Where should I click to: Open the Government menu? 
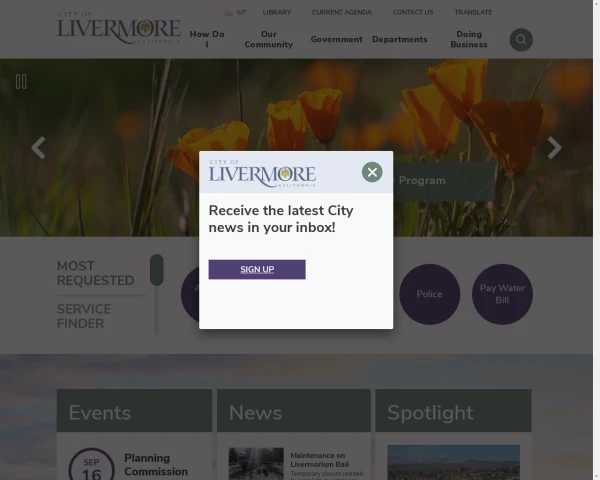pos(336,39)
